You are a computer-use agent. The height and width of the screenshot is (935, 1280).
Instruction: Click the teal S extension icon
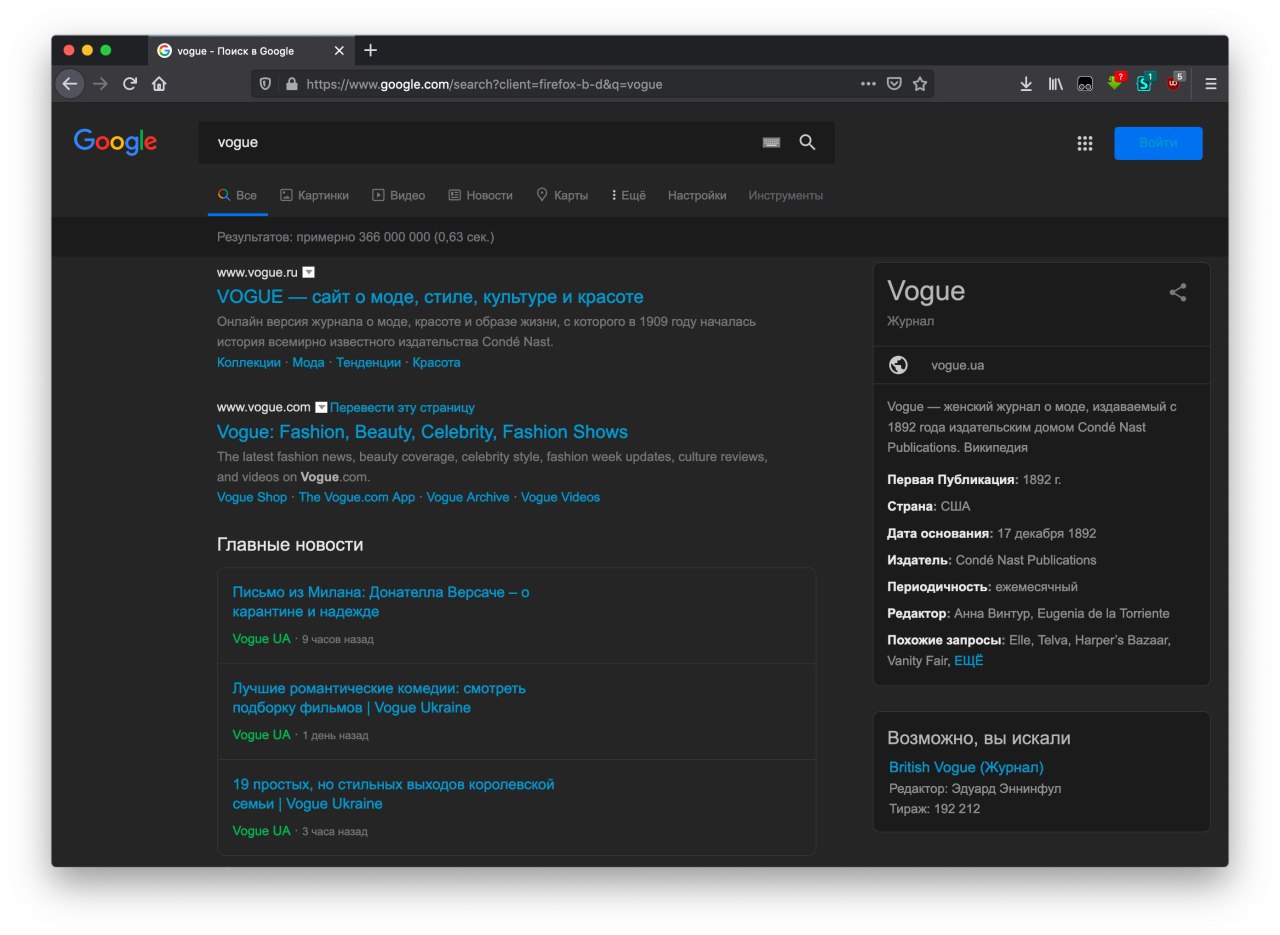[1145, 83]
